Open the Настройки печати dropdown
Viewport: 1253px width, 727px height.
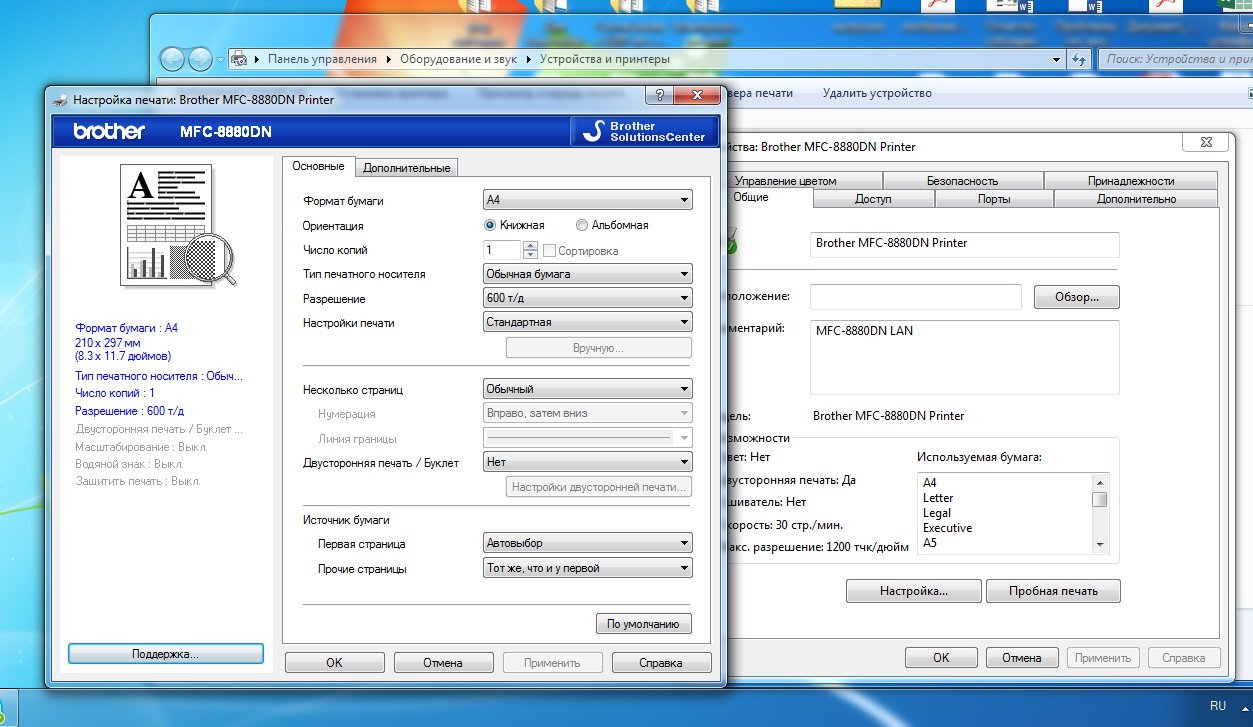click(x=587, y=322)
